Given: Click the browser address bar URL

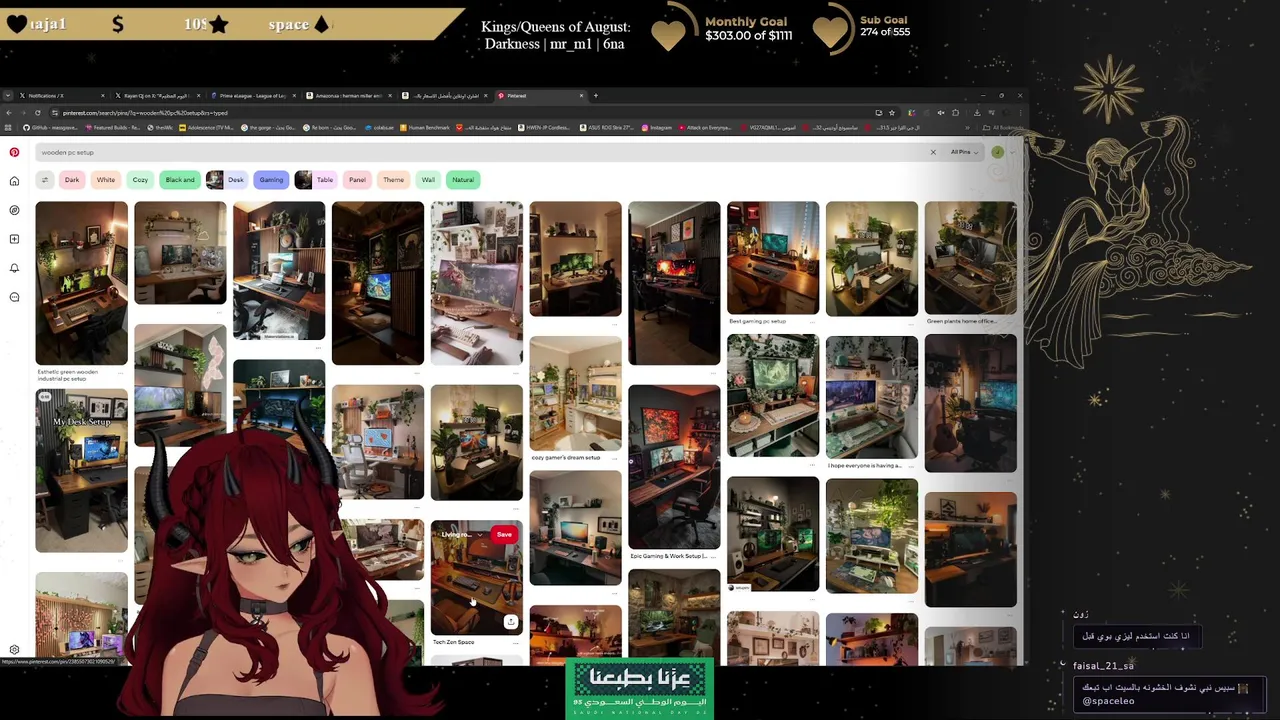Looking at the screenshot, I should 145,112.
